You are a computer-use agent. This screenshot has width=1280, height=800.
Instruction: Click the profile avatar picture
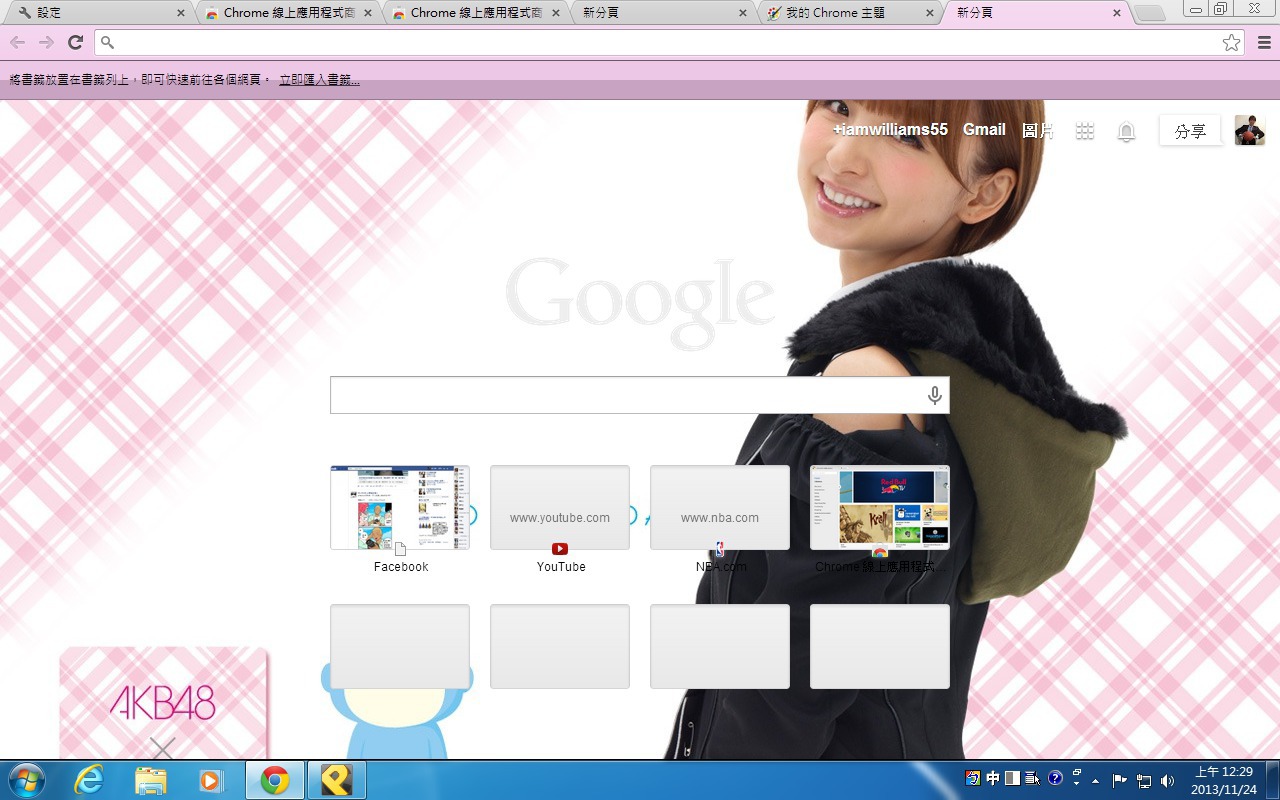[1250, 131]
